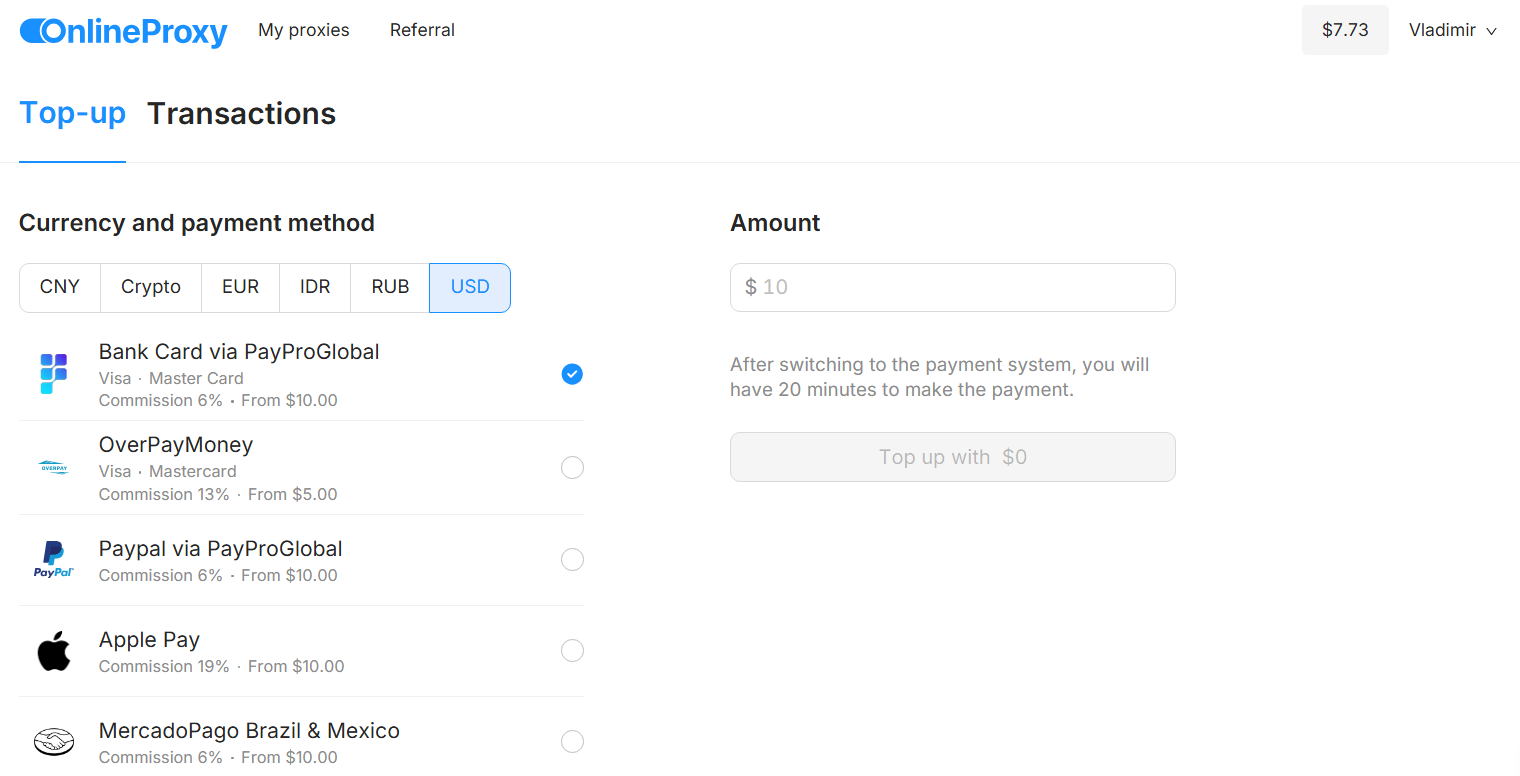Click the PayPal logo icon
Image resolution: width=1520 pixels, height=776 pixels.
(54, 559)
